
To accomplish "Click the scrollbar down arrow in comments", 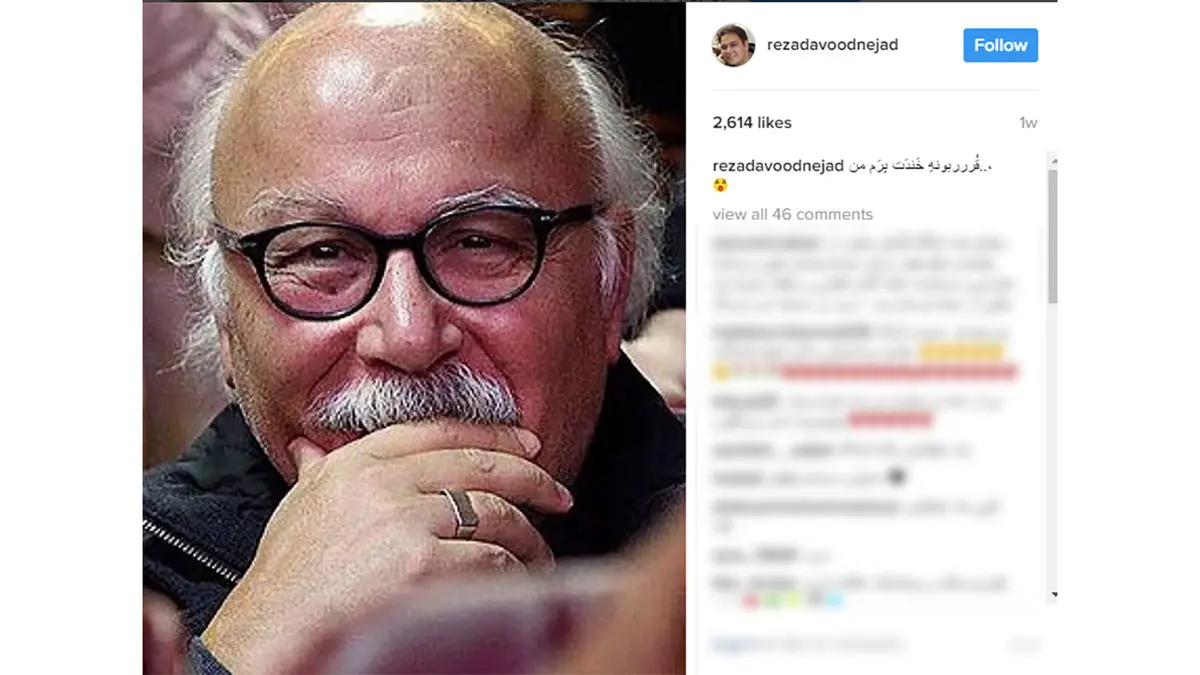I will click(x=1052, y=596).
